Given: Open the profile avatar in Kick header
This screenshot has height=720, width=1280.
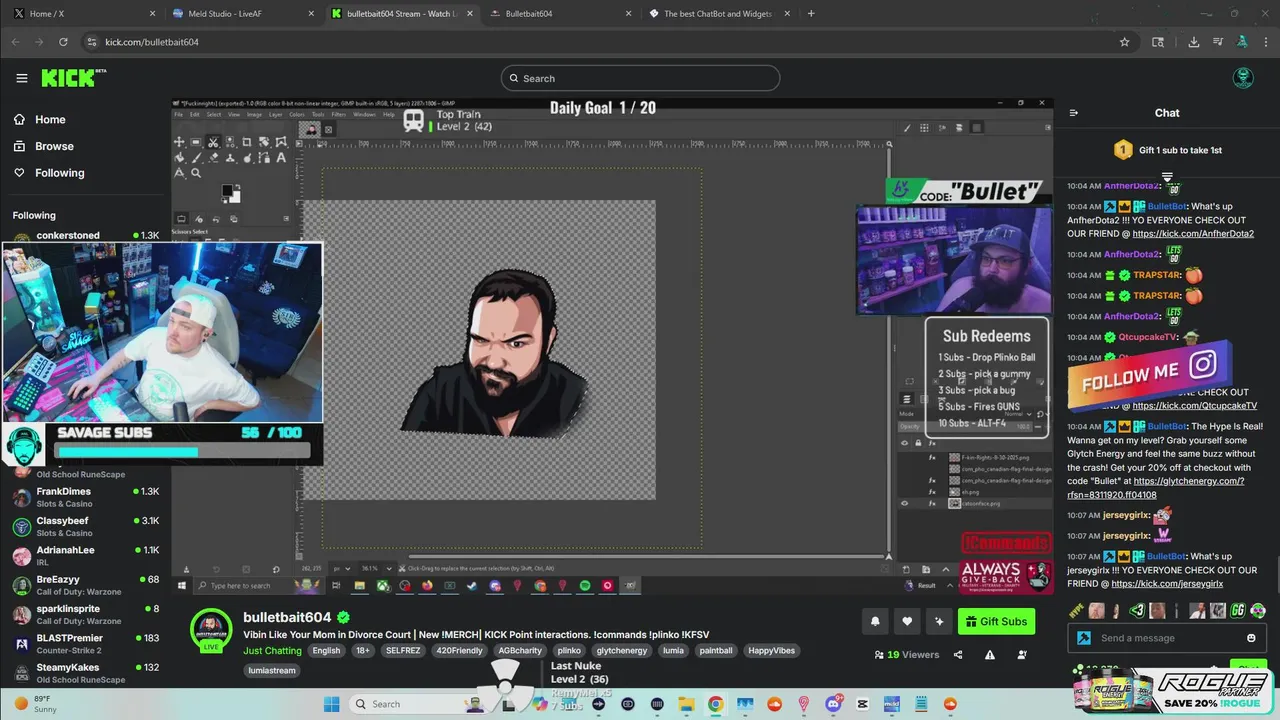Looking at the screenshot, I should pyautogui.click(x=1243, y=78).
